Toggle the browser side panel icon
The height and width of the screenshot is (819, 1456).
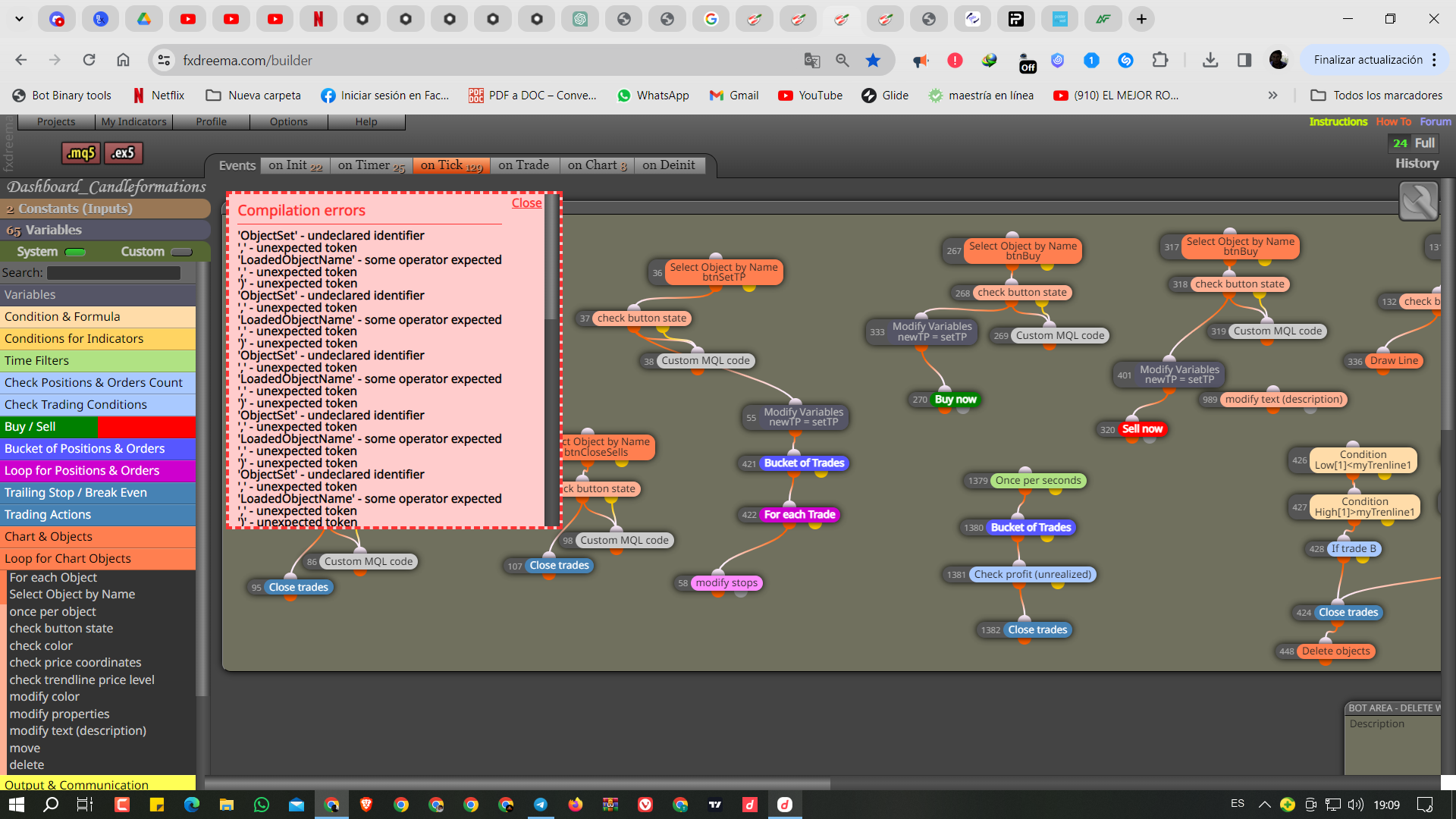(1244, 60)
